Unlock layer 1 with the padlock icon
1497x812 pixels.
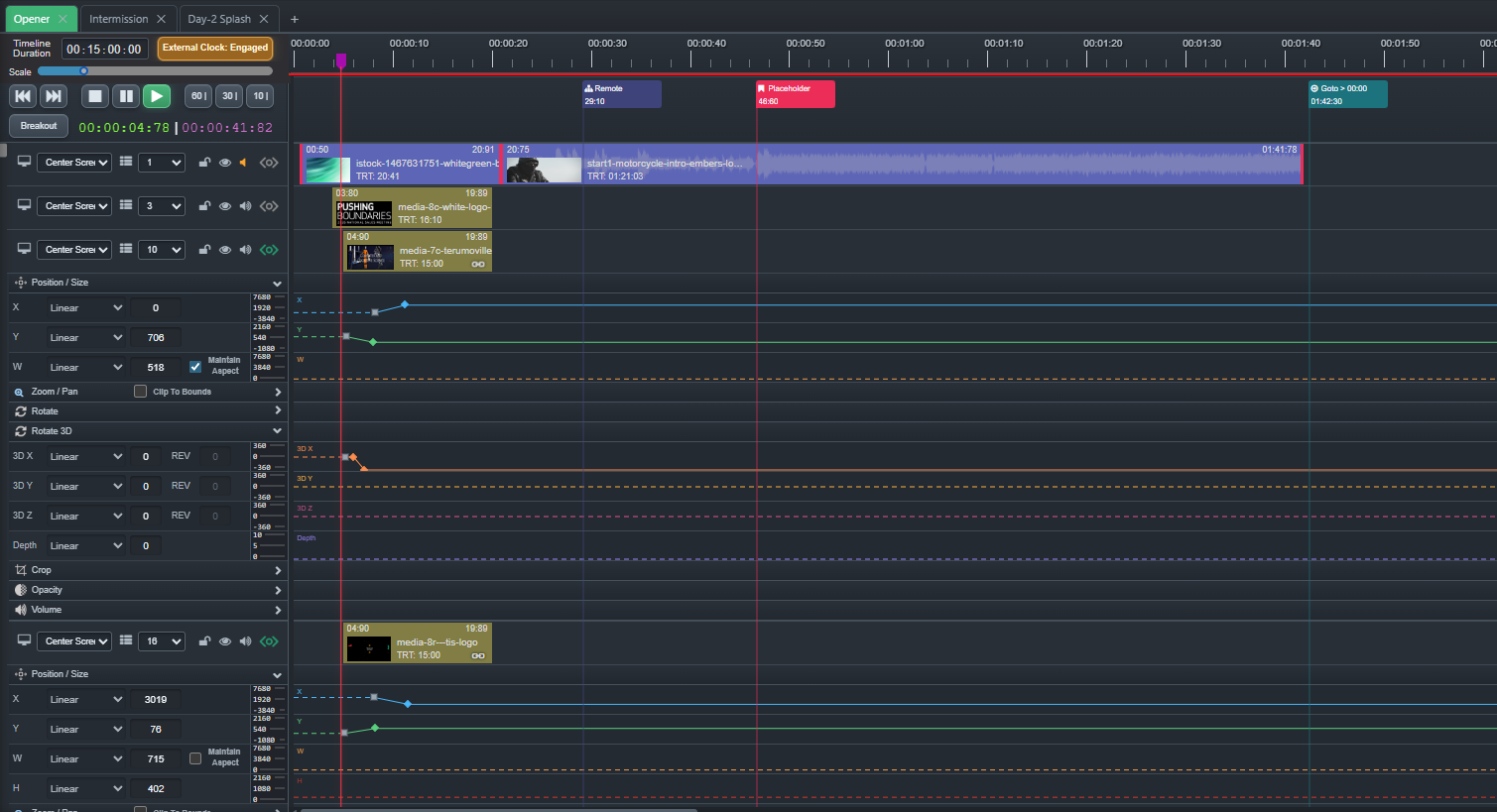(x=204, y=163)
